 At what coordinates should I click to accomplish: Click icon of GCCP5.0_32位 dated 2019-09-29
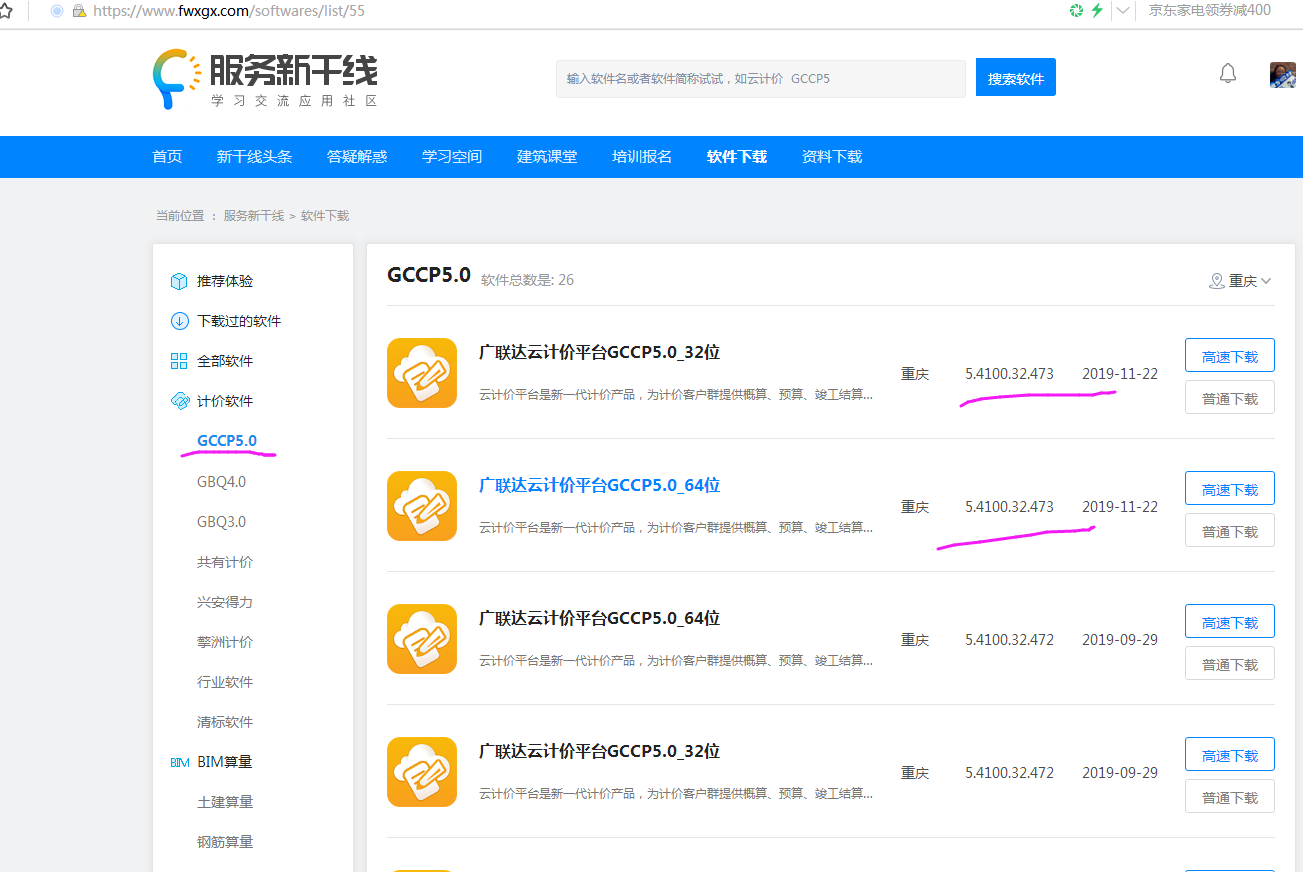422,772
